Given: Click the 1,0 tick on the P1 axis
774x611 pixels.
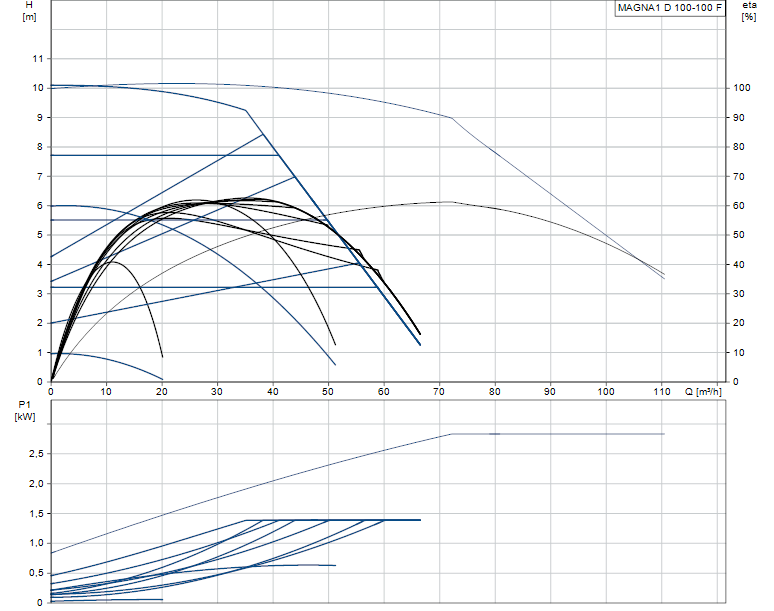Looking at the screenshot, I should point(37,543).
